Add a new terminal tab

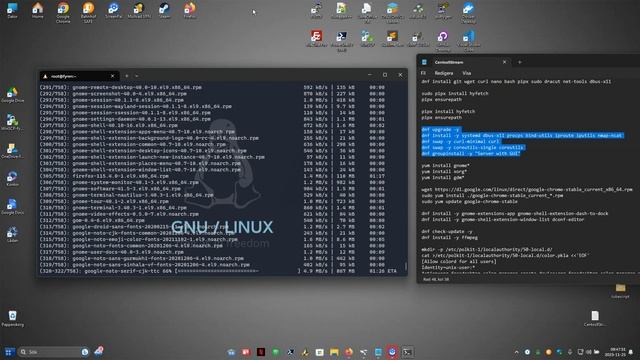pos(127,76)
